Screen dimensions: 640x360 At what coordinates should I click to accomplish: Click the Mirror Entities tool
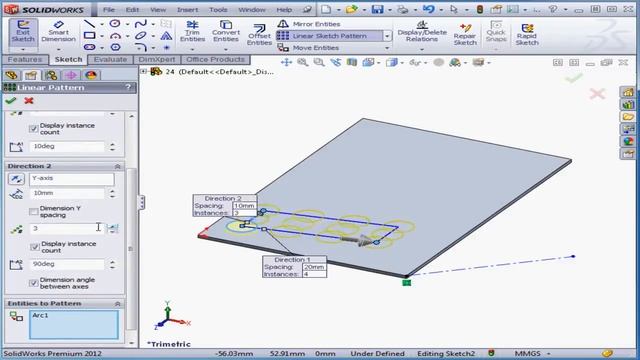(309, 24)
